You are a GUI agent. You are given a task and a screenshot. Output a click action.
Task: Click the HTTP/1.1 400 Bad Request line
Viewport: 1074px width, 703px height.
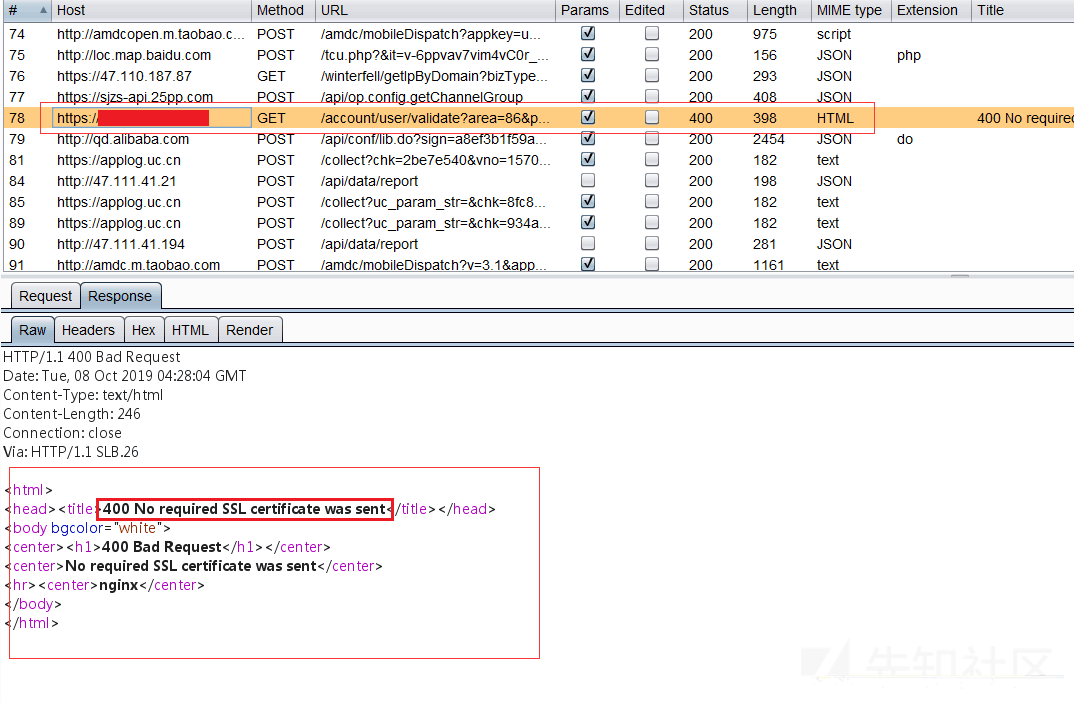click(x=92, y=357)
